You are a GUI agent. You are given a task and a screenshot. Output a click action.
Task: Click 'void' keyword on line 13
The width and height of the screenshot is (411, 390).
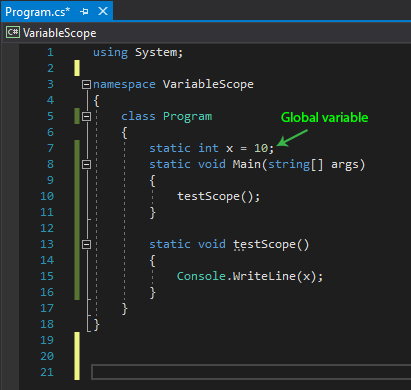pyautogui.click(x=212, y=244)
